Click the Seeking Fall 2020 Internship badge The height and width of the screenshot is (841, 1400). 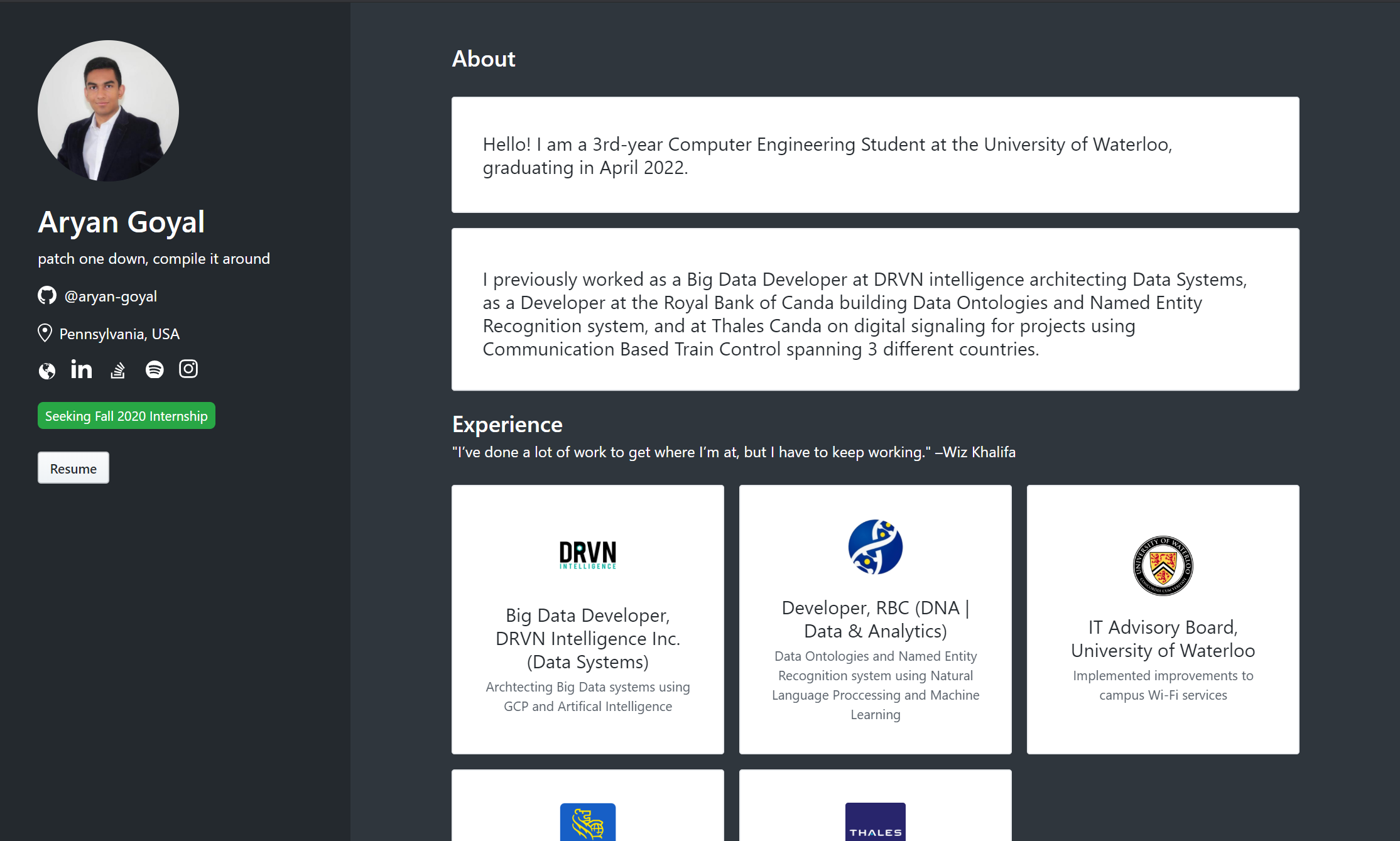point(126,415)
